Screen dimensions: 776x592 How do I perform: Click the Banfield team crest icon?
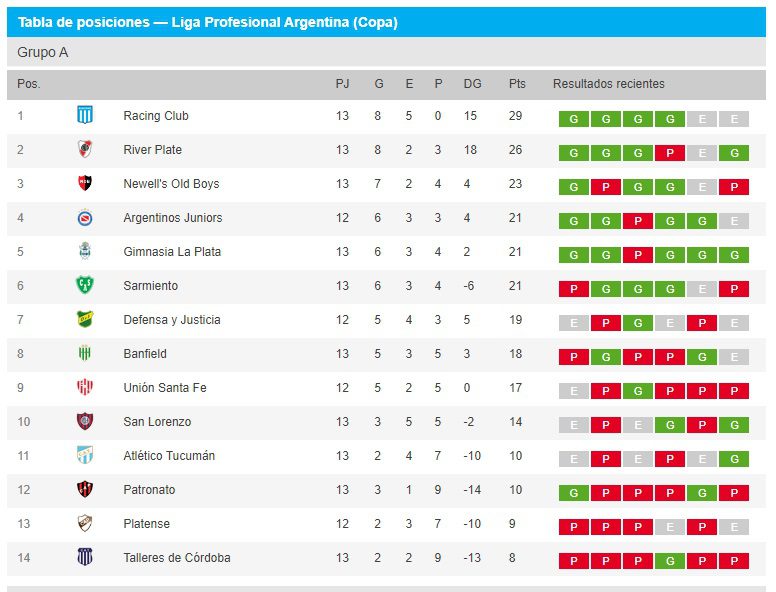[85, 354]
